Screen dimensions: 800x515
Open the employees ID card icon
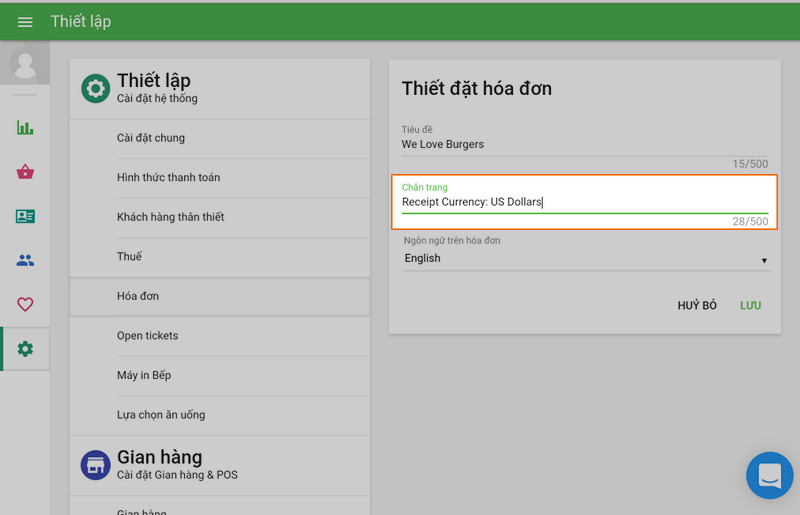click(25, 216)
